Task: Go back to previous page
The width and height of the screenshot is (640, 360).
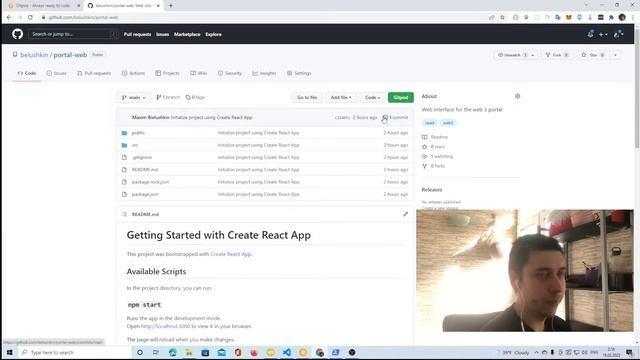Action: (x=9, y=18)
